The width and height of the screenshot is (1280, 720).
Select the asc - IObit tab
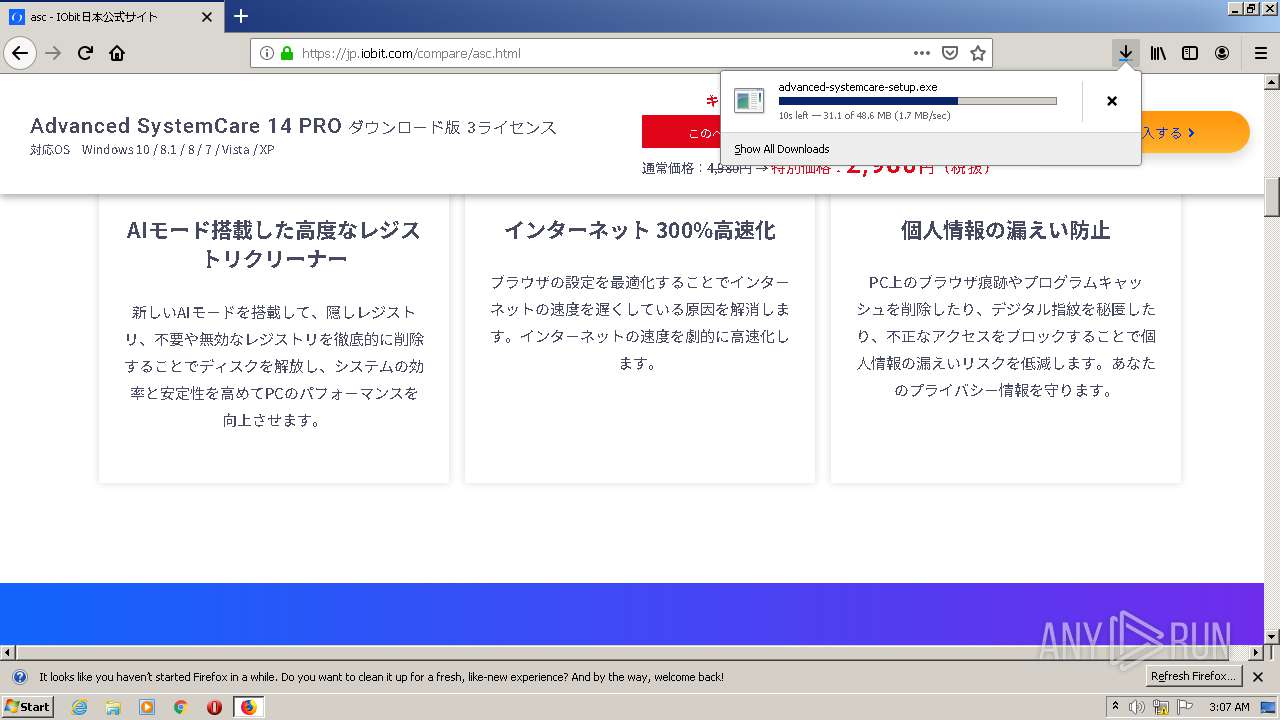point(111,17)
